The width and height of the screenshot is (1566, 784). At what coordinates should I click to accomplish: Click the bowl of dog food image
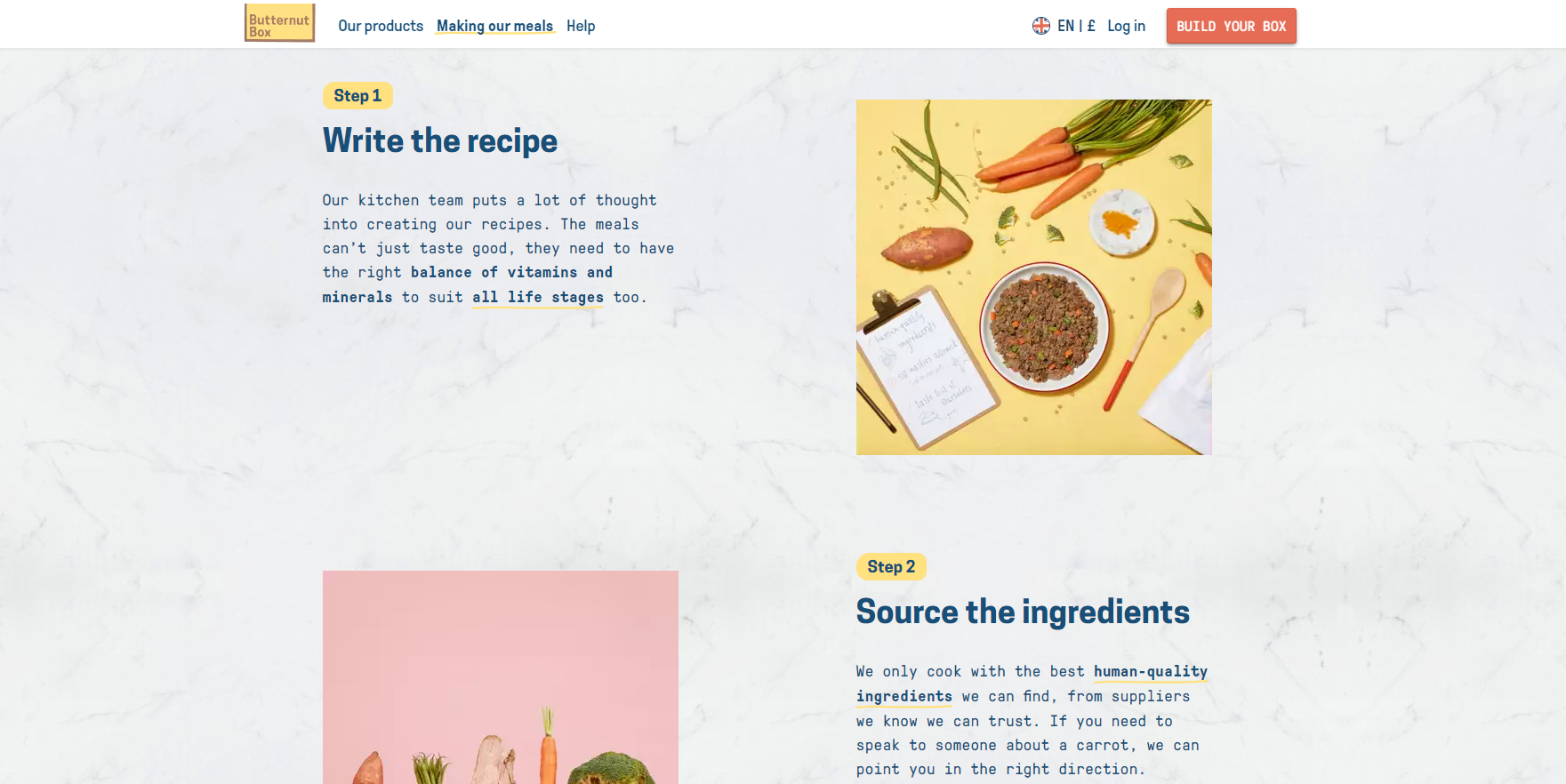(x=1045, y=326)
